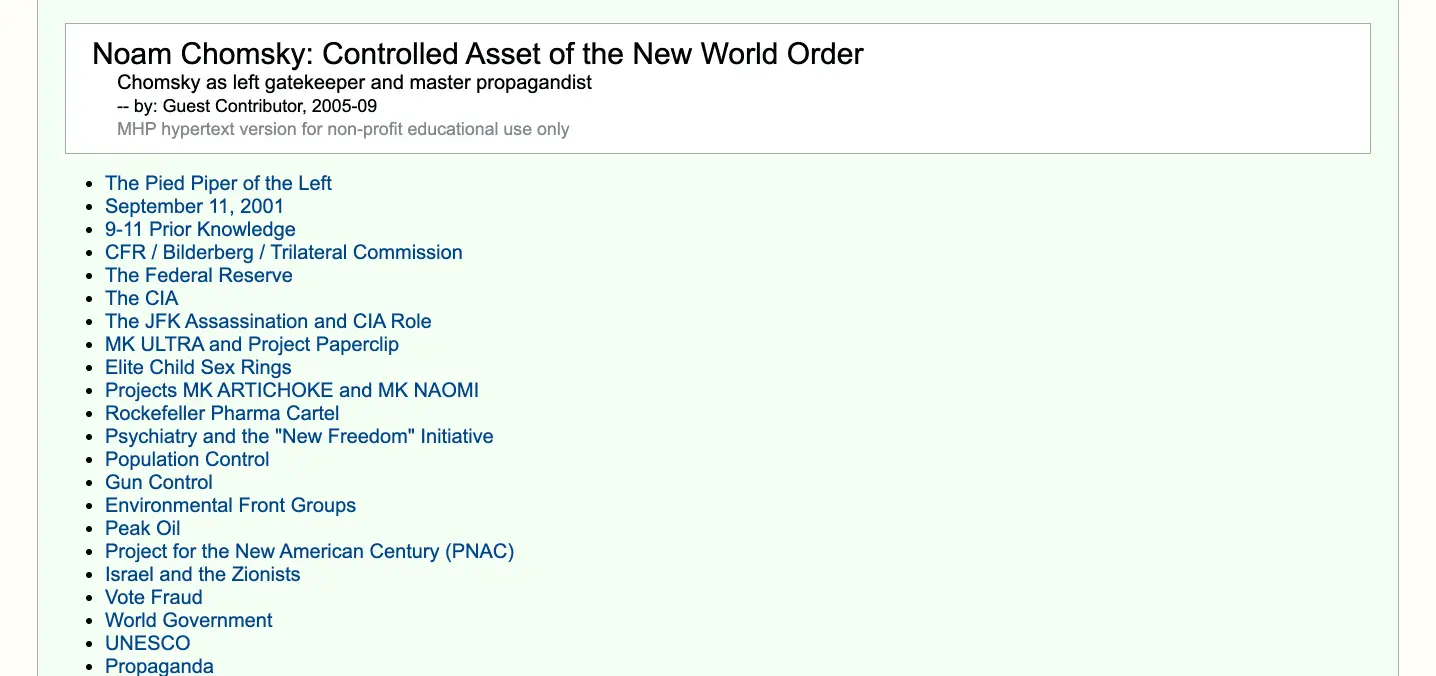Click the "Vote Fraud" link

pyautogui.click(x=153, y=597)
